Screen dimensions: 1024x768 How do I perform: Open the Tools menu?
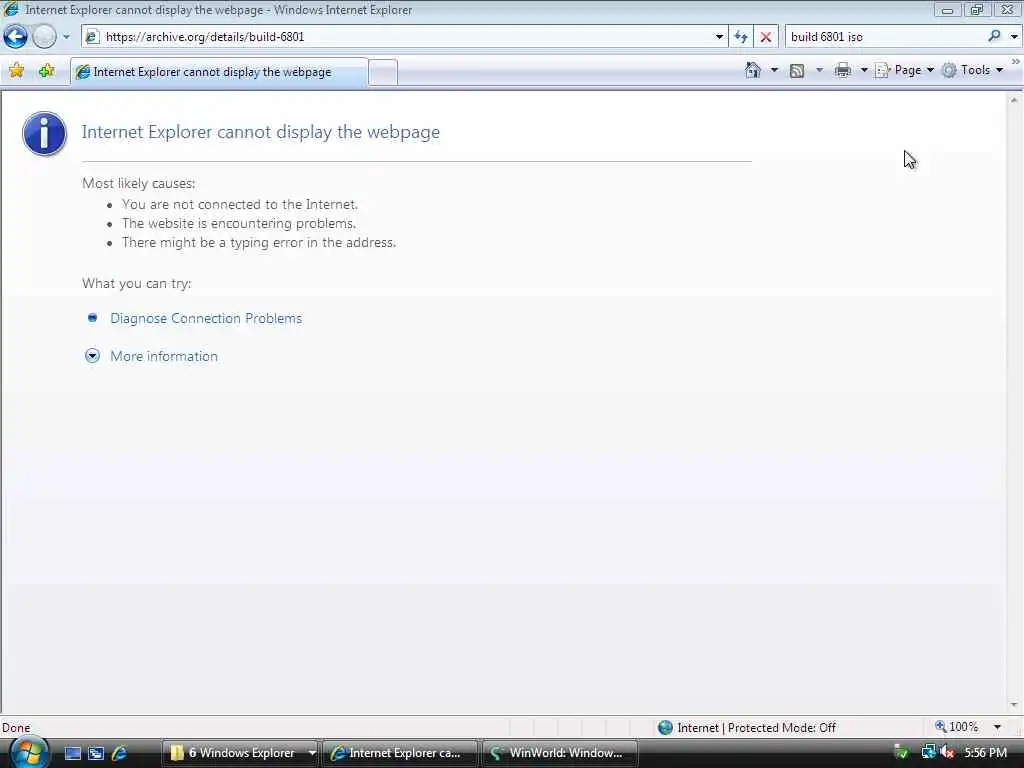(972, 70)
